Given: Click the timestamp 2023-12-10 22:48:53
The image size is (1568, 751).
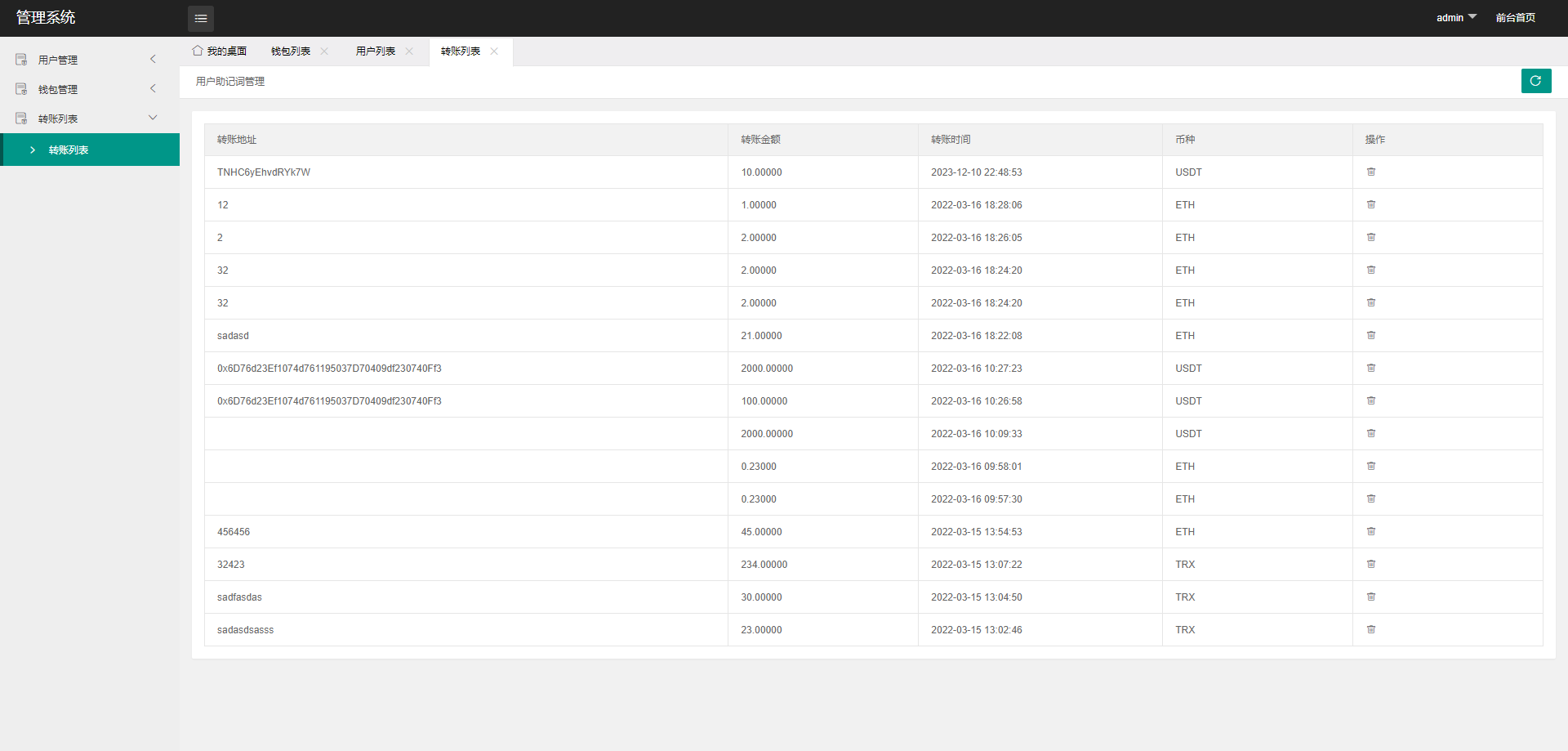Looking at the screenshot, I should click(x=977, y=172).
